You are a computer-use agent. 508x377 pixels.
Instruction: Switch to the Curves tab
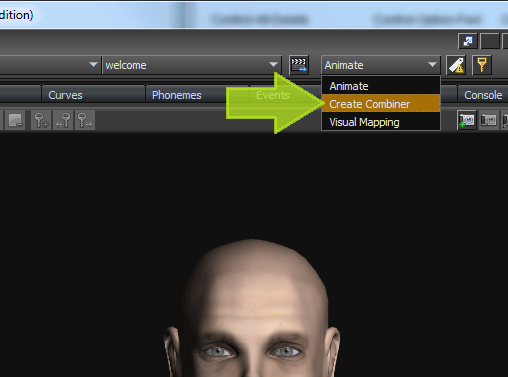(x=93, y=95)
